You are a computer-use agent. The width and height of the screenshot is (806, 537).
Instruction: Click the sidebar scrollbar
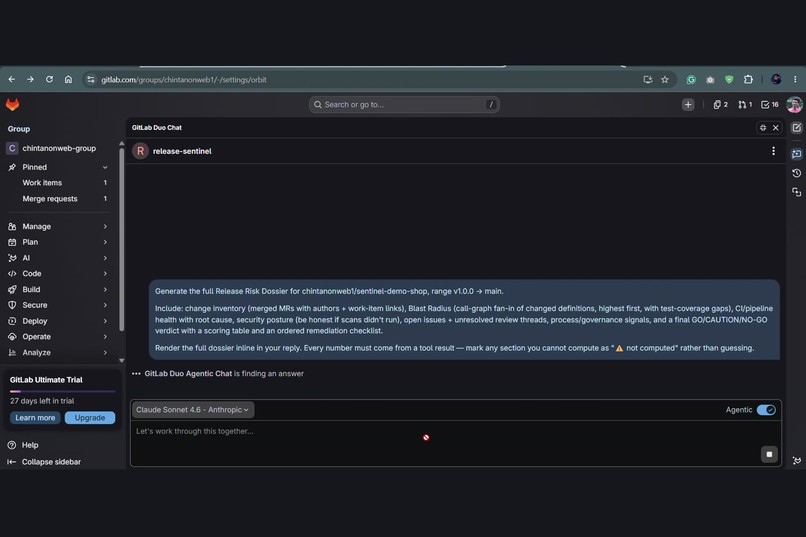pos(121,240)
